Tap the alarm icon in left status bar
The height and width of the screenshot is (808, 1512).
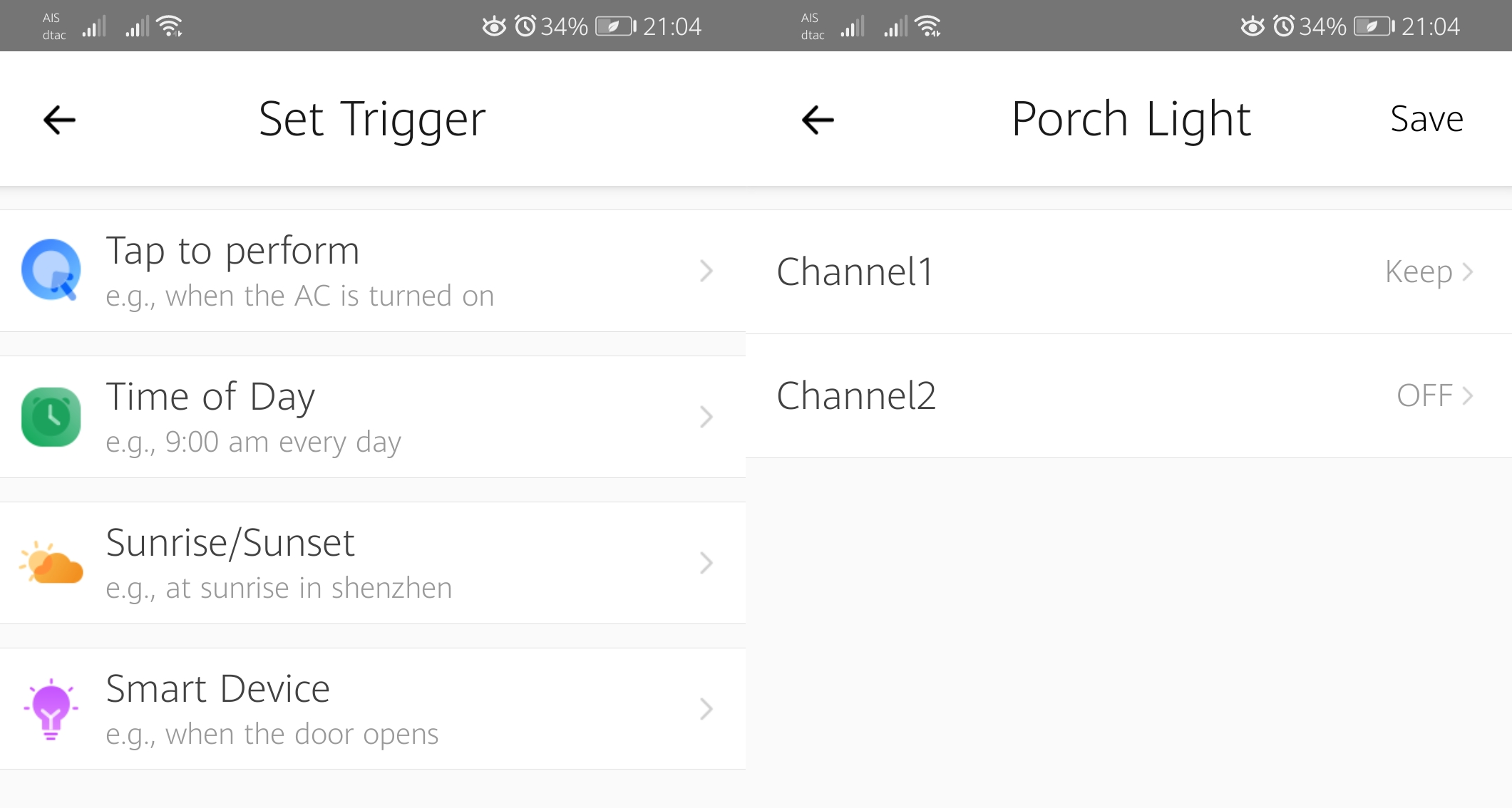[525, 26]
